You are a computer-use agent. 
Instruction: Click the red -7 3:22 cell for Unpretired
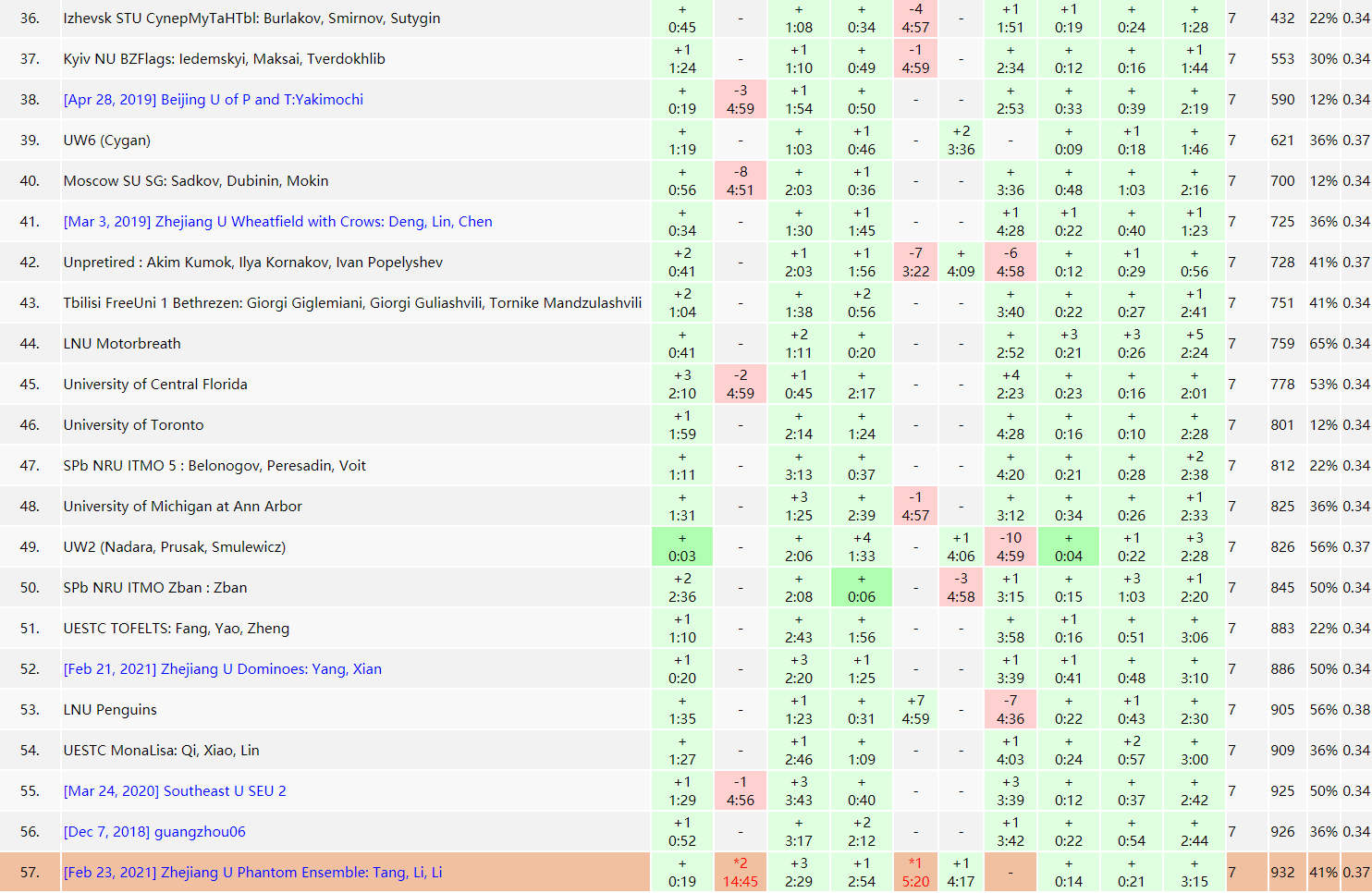click(915, 263)
